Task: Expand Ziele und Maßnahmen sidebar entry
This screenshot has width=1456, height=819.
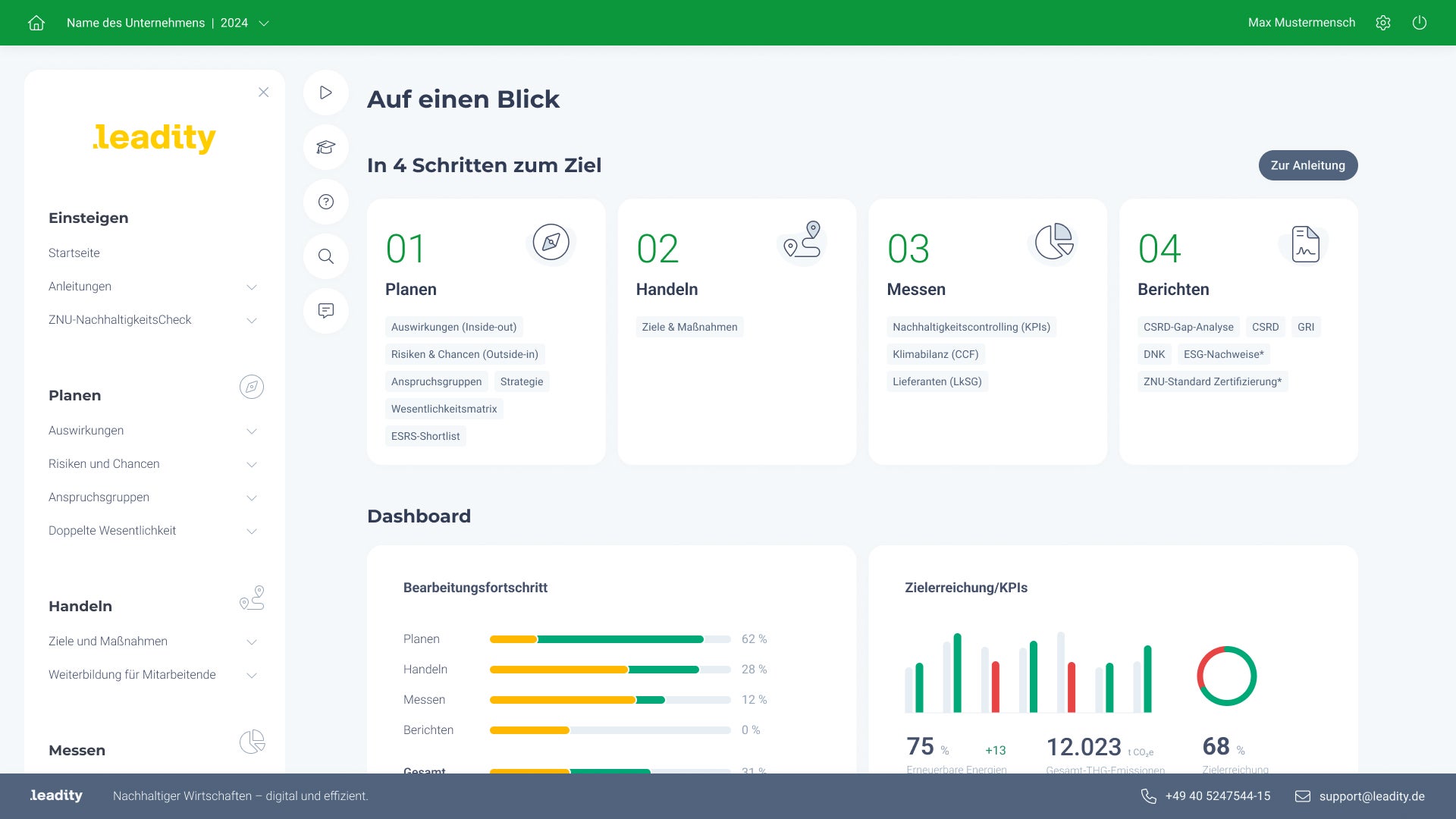Action: 252,642
